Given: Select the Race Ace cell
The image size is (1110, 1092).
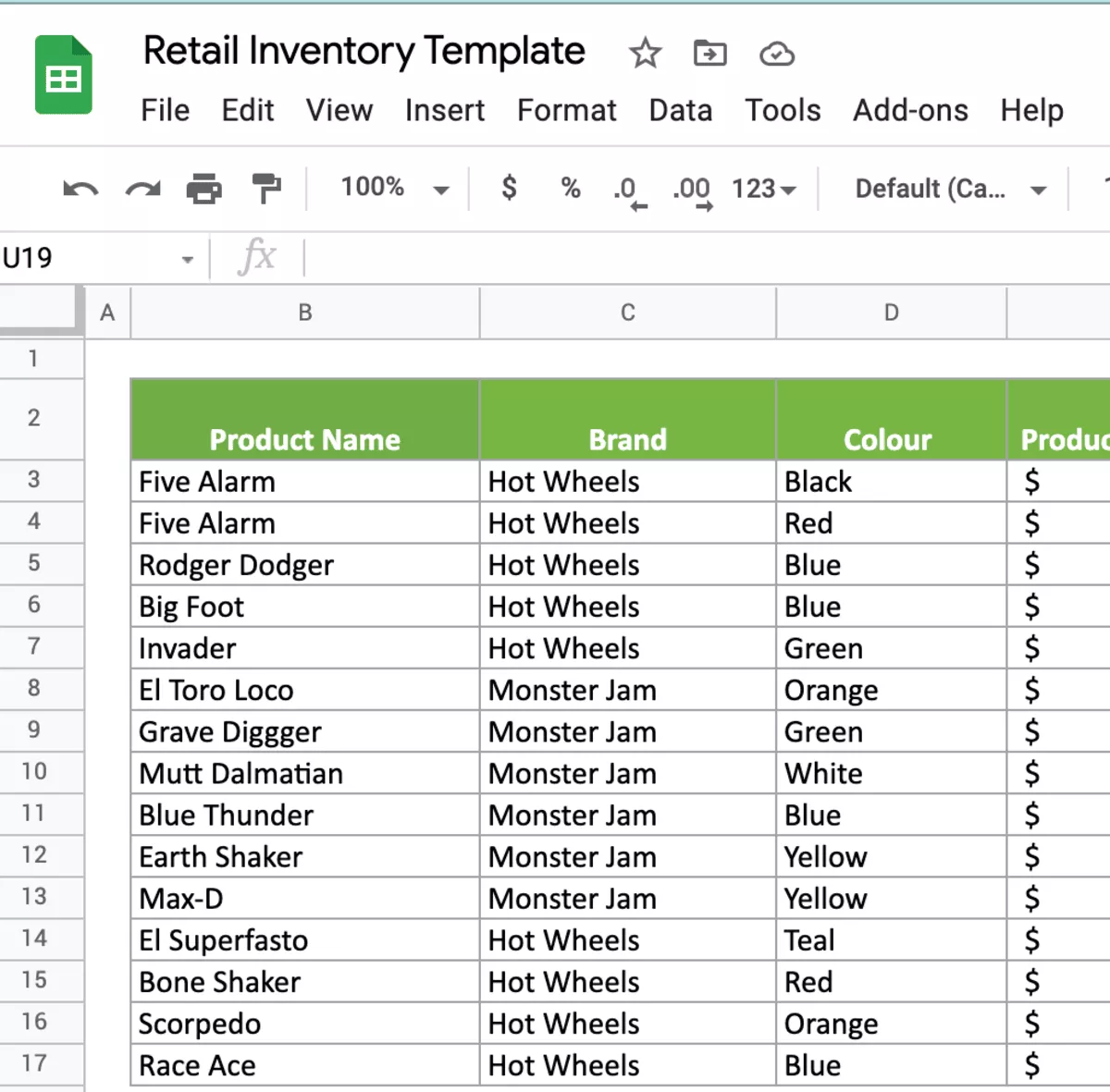Looking at the screenshot, I should pyautogui.click(x=305, y=1065).
